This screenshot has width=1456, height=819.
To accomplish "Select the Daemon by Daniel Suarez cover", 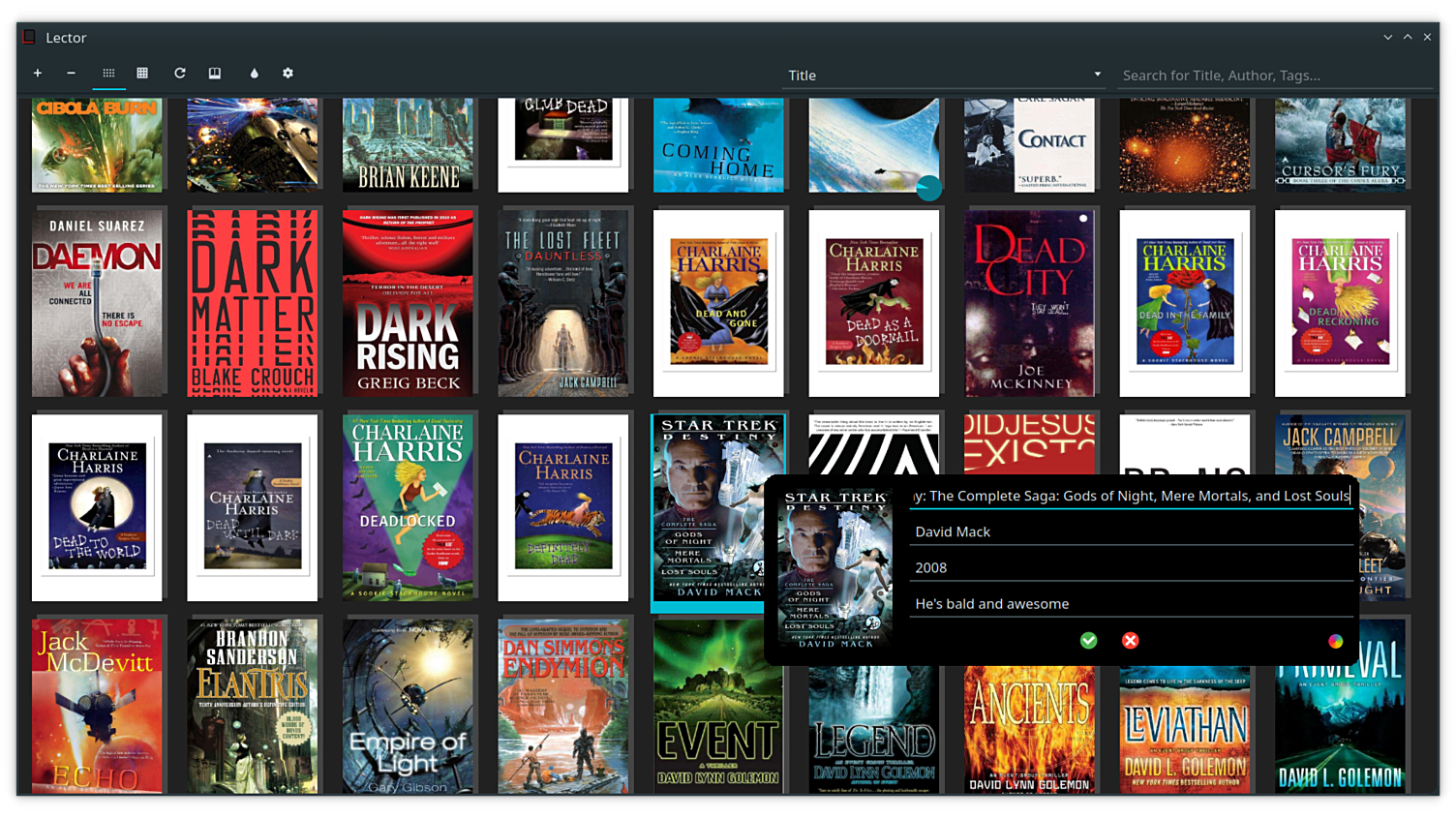I will [x=97, y=303].
